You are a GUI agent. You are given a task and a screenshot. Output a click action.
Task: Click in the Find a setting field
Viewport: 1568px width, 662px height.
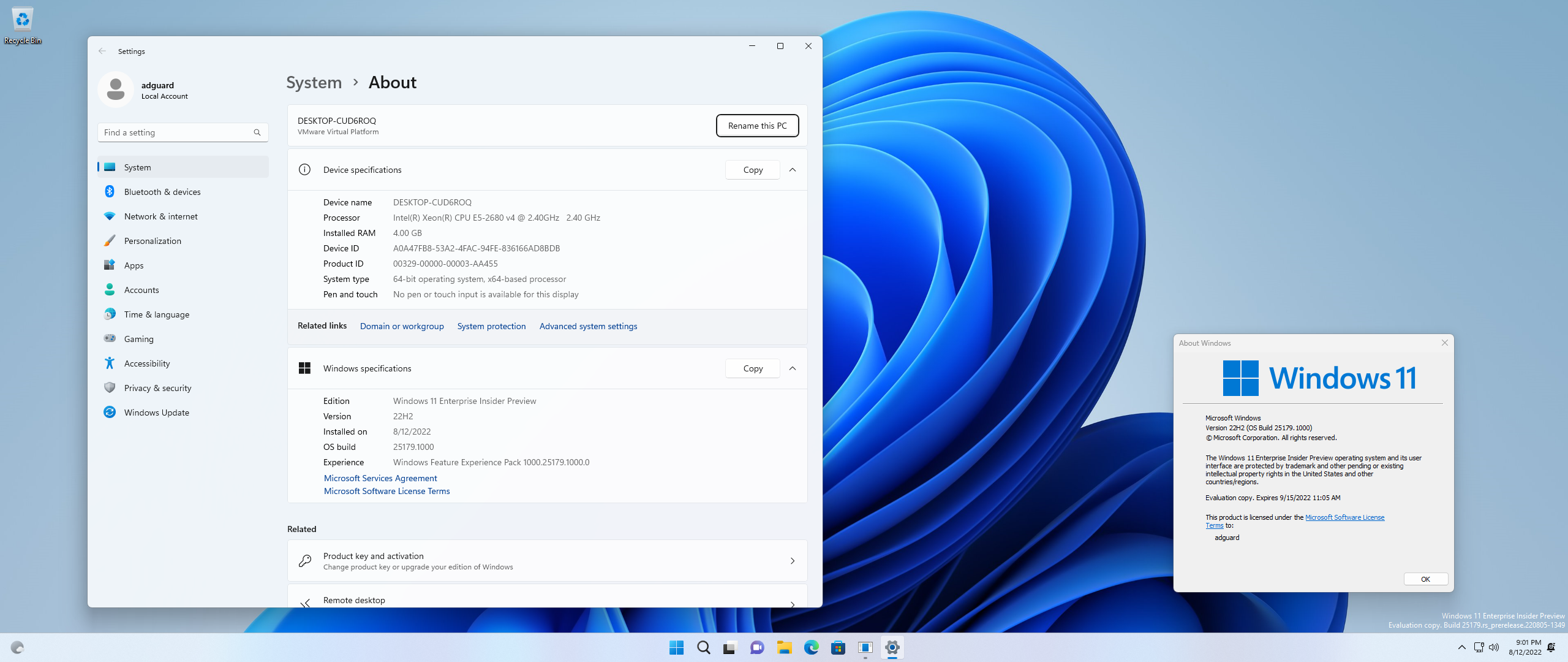pos(183,132)
